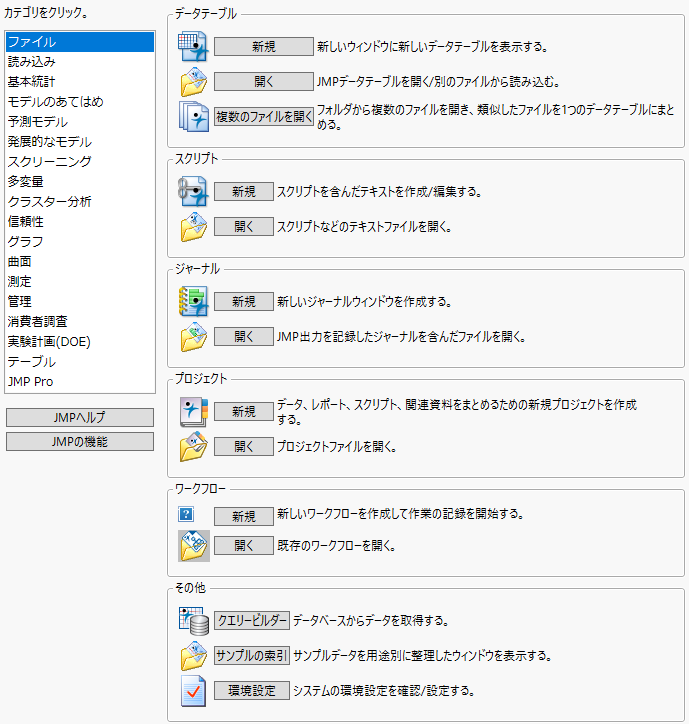
Task: Select 読み込み category
Action: [80, 62]
